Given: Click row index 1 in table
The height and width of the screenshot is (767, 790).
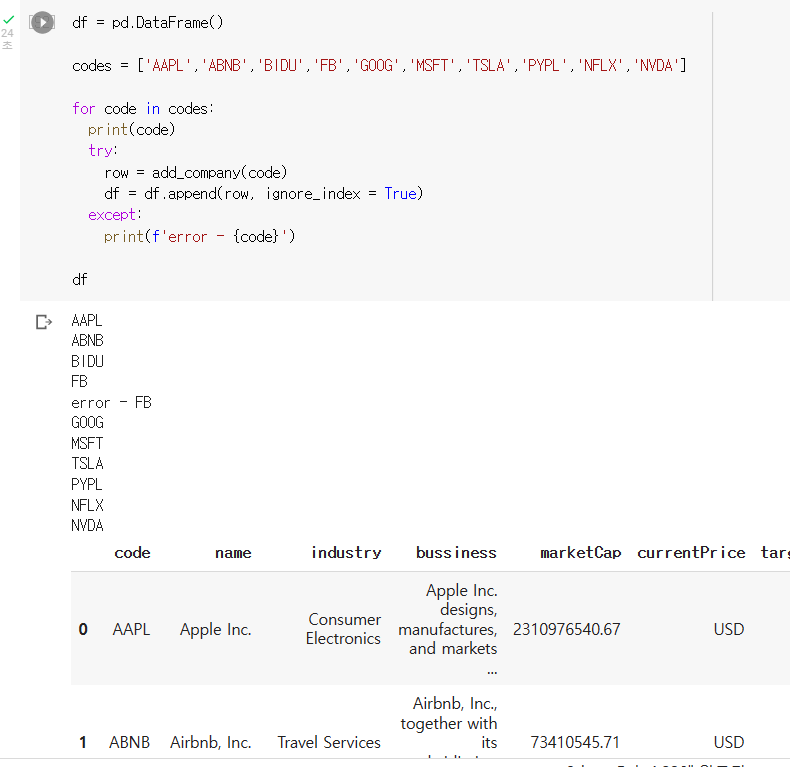Looking at the screenshot, I should click(83, 742).
